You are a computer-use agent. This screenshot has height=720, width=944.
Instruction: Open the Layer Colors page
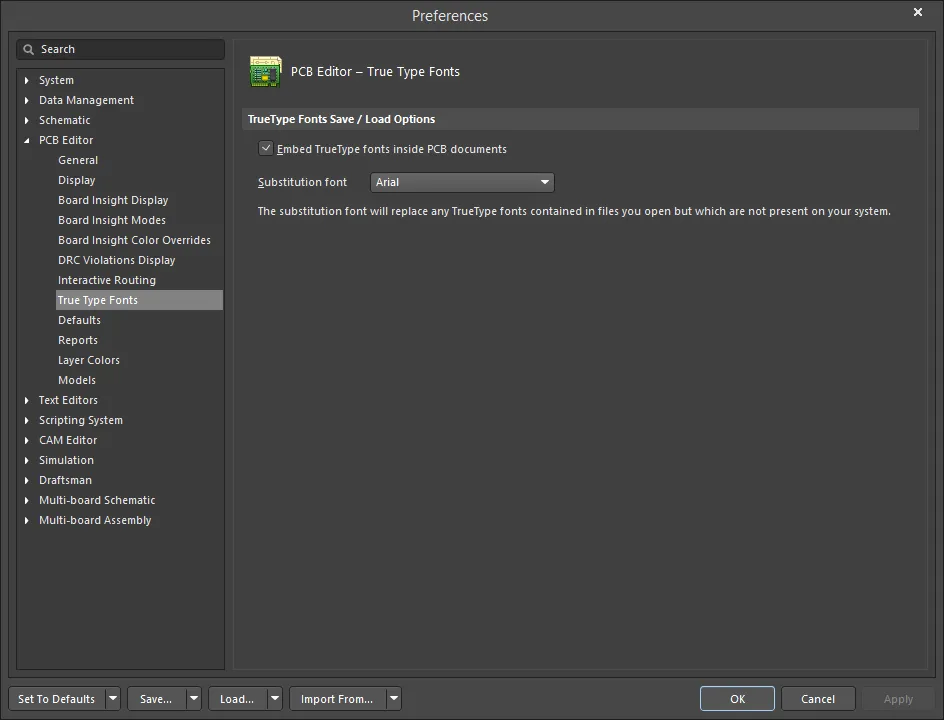[88, 360]
